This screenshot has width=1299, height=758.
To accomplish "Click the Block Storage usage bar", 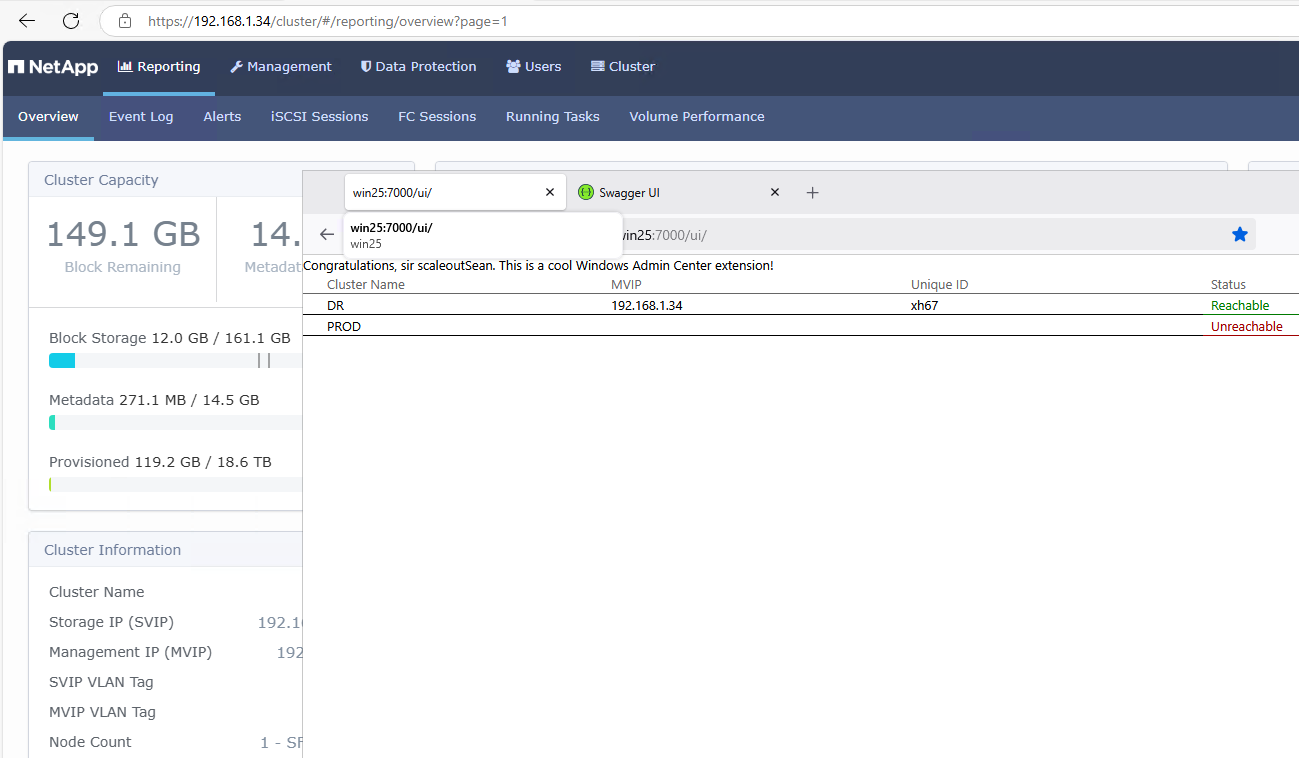I will [175, 360].
